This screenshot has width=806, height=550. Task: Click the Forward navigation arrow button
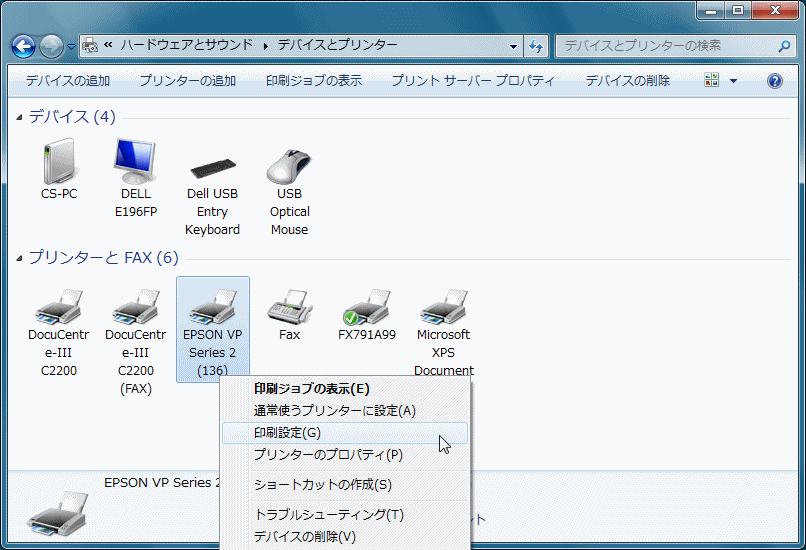click(x=51, y=46)
